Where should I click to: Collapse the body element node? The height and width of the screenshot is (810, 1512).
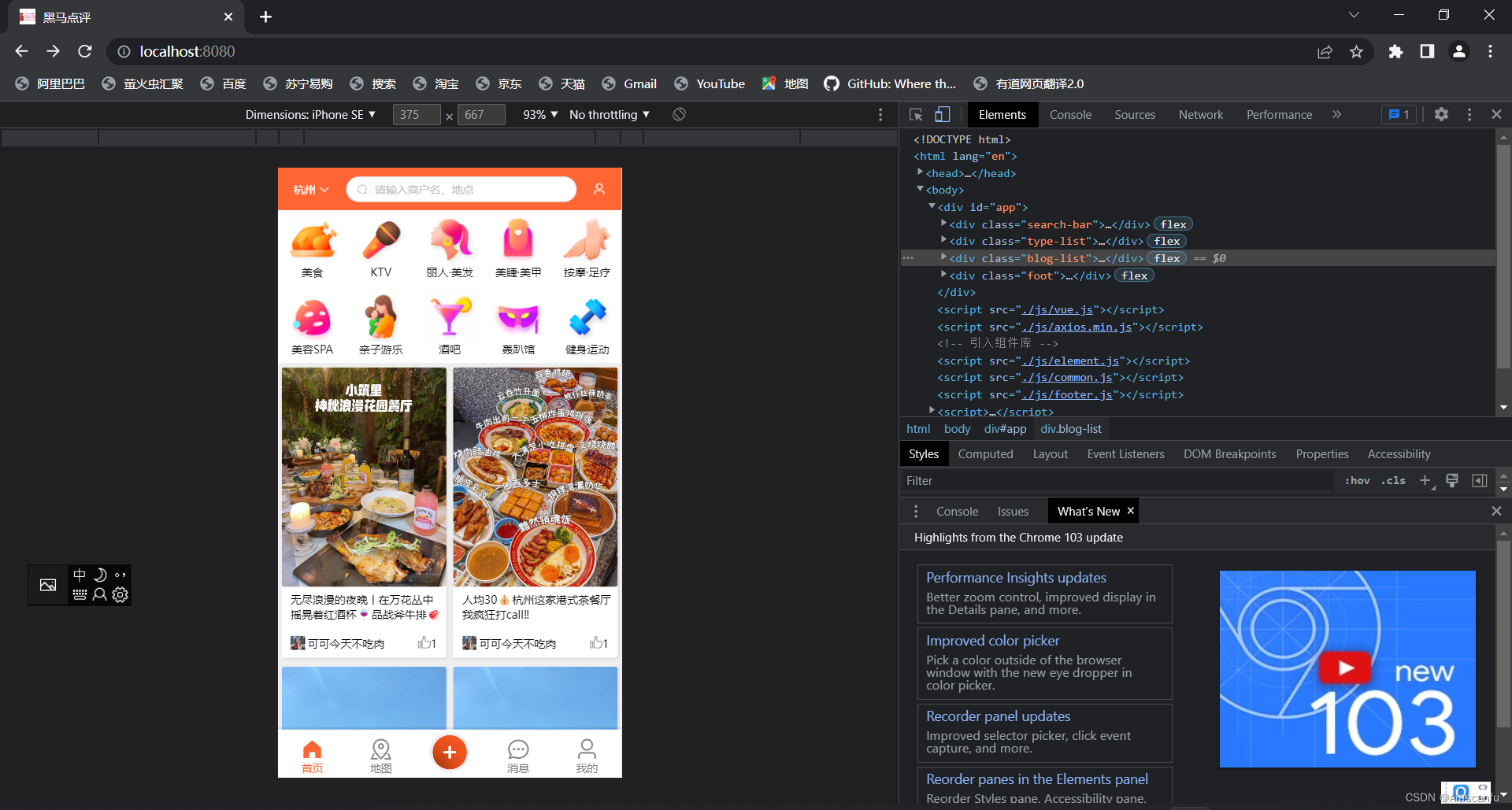click(x=920, y=189)
